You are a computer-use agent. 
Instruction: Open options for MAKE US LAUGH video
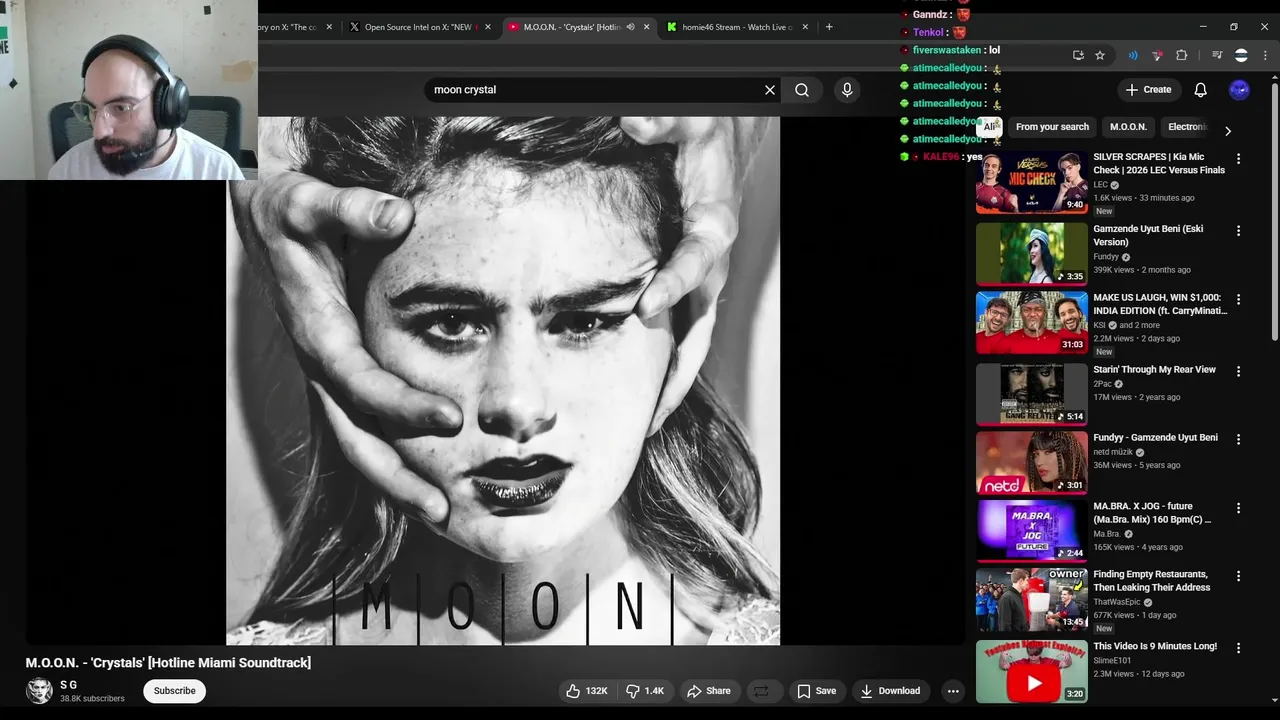(1238, 300)
